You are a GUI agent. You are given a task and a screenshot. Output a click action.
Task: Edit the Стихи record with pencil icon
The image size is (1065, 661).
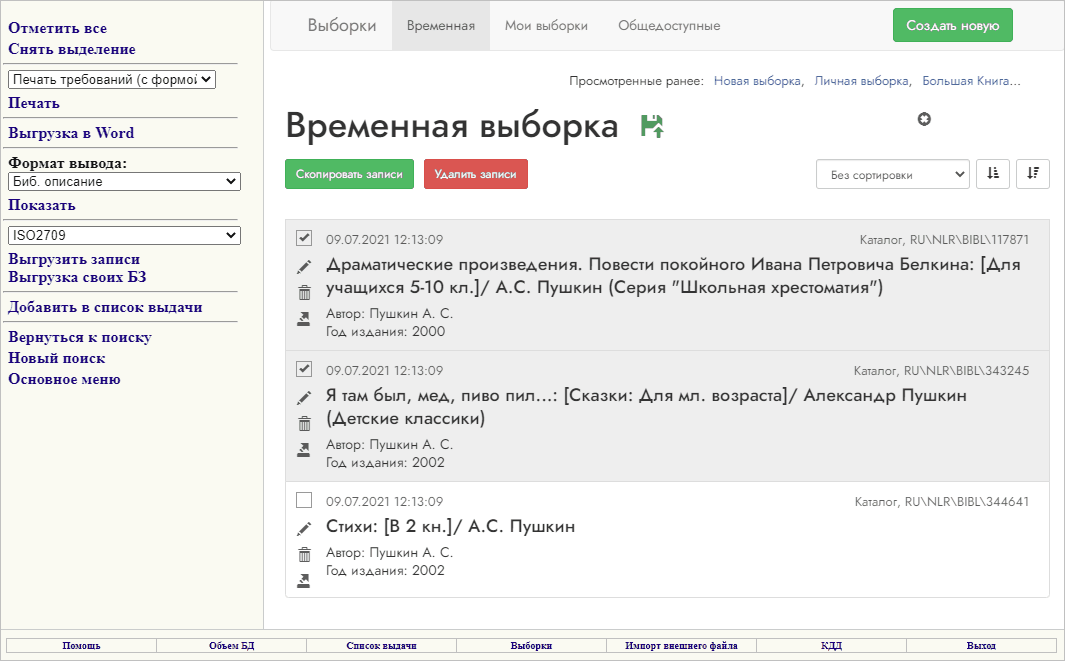click(x=304, y=529)
